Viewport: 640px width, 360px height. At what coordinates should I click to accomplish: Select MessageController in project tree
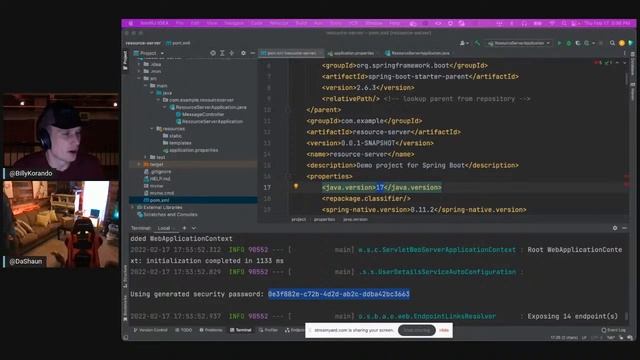(x=203, y=114)
